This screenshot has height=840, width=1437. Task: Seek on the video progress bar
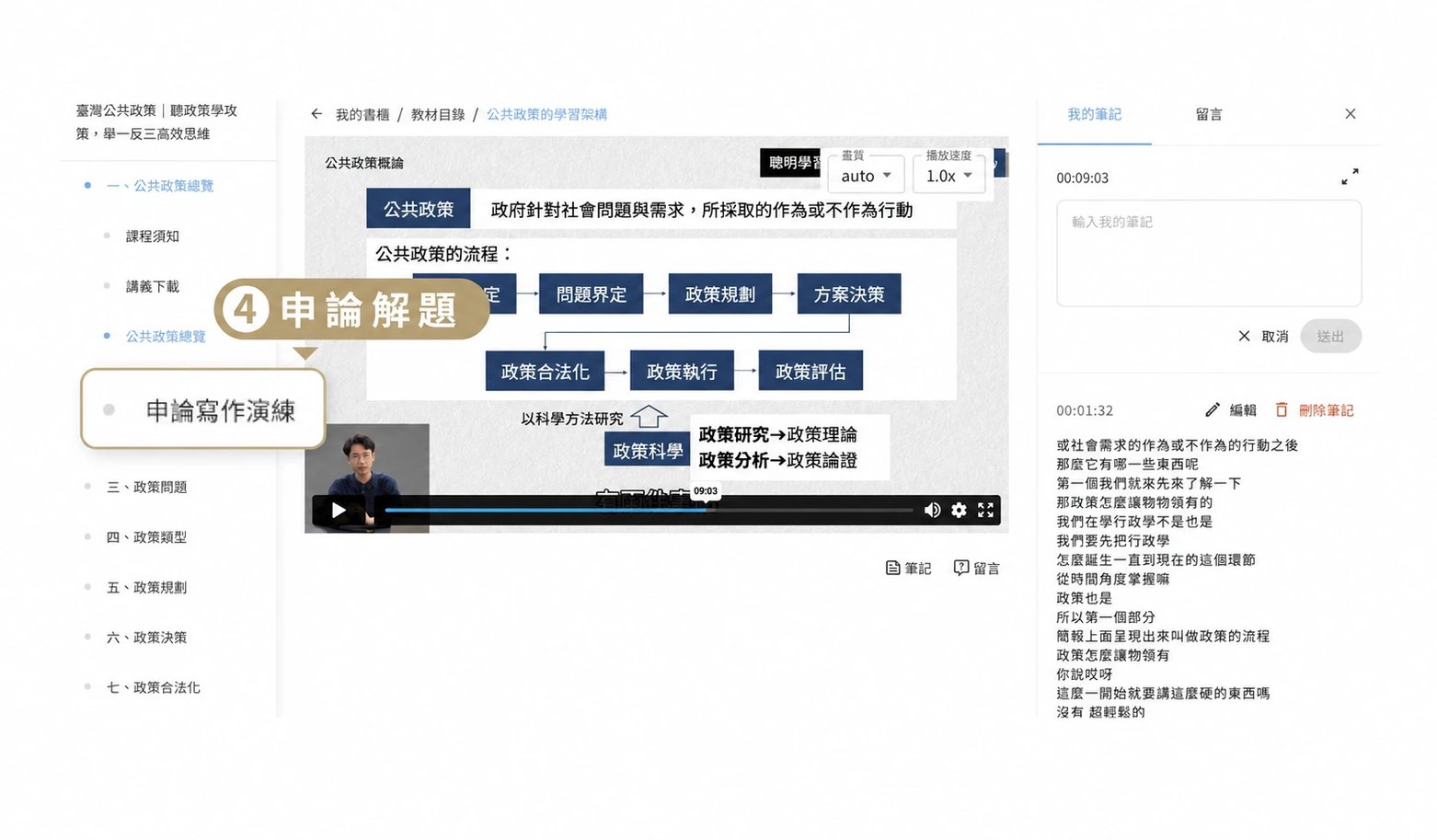[x=649, y=510]
